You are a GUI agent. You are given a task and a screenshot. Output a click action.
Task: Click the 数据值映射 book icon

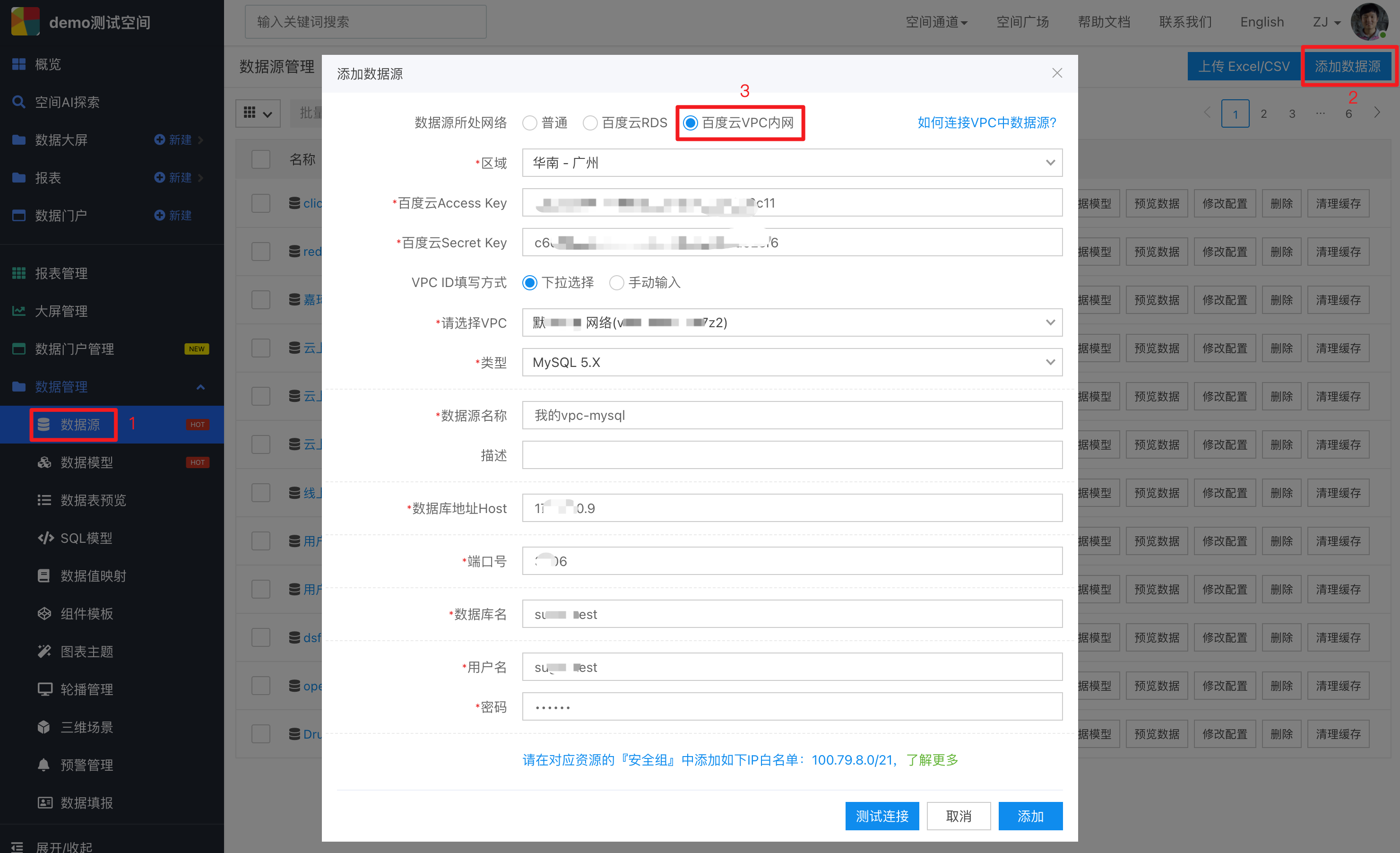[44, 575]
